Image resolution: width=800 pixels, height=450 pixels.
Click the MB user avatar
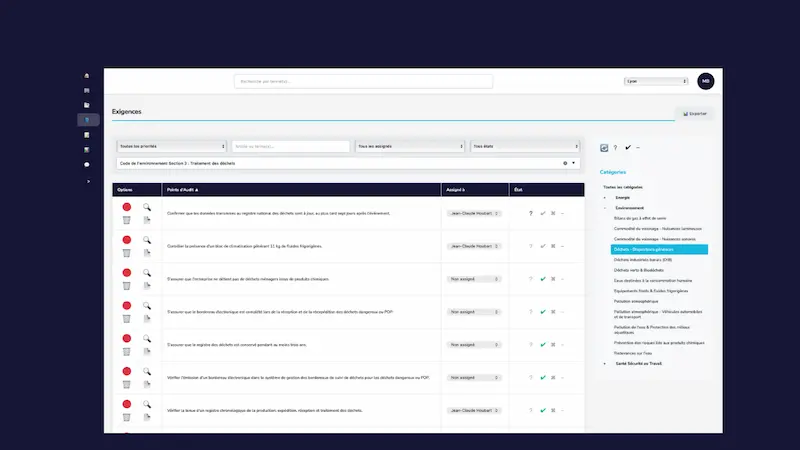point(706,81)
